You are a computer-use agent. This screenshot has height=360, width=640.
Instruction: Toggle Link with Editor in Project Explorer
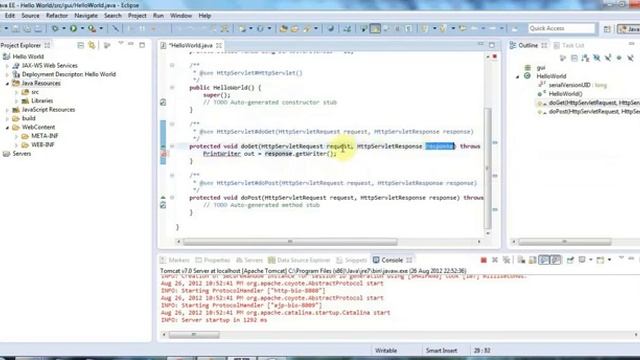coord(92,45)
